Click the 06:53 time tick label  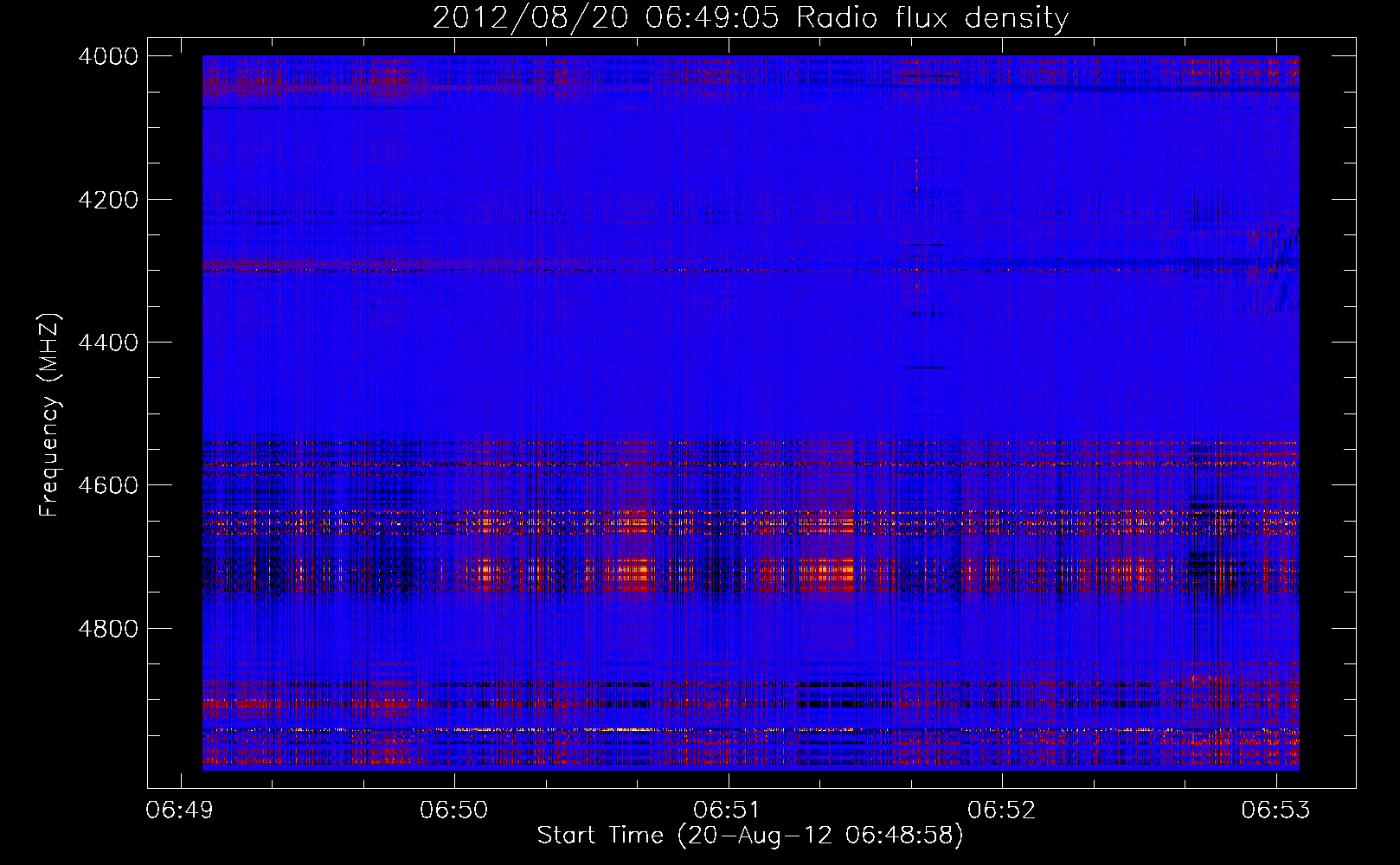[x=1275, y=811]
